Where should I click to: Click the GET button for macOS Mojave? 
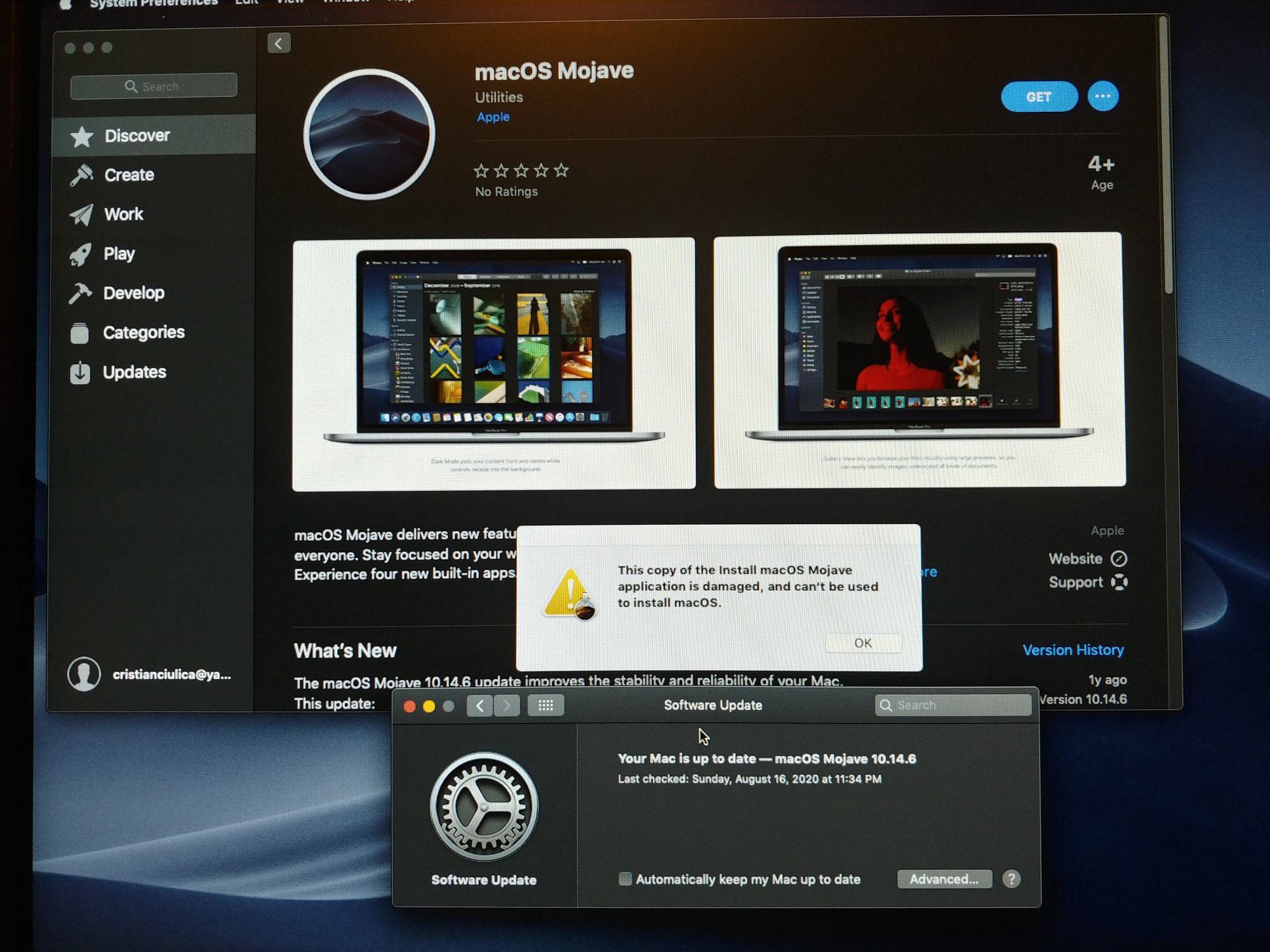pos(1039,97)
